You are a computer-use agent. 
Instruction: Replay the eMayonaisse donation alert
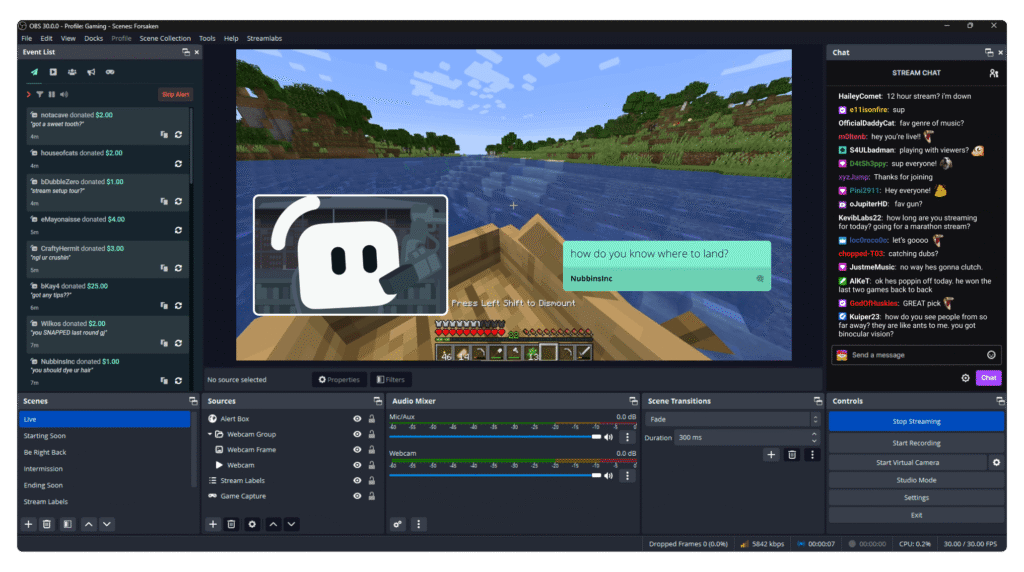178,230
